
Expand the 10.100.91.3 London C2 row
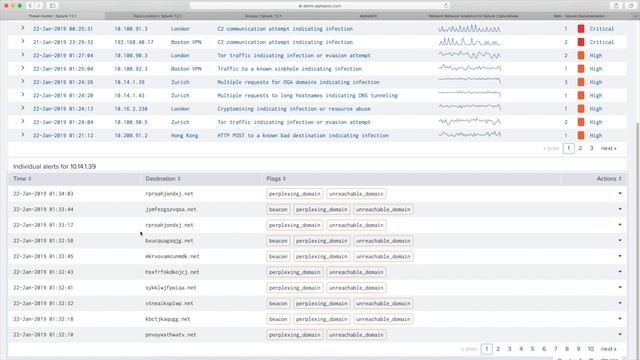(22, 28)
